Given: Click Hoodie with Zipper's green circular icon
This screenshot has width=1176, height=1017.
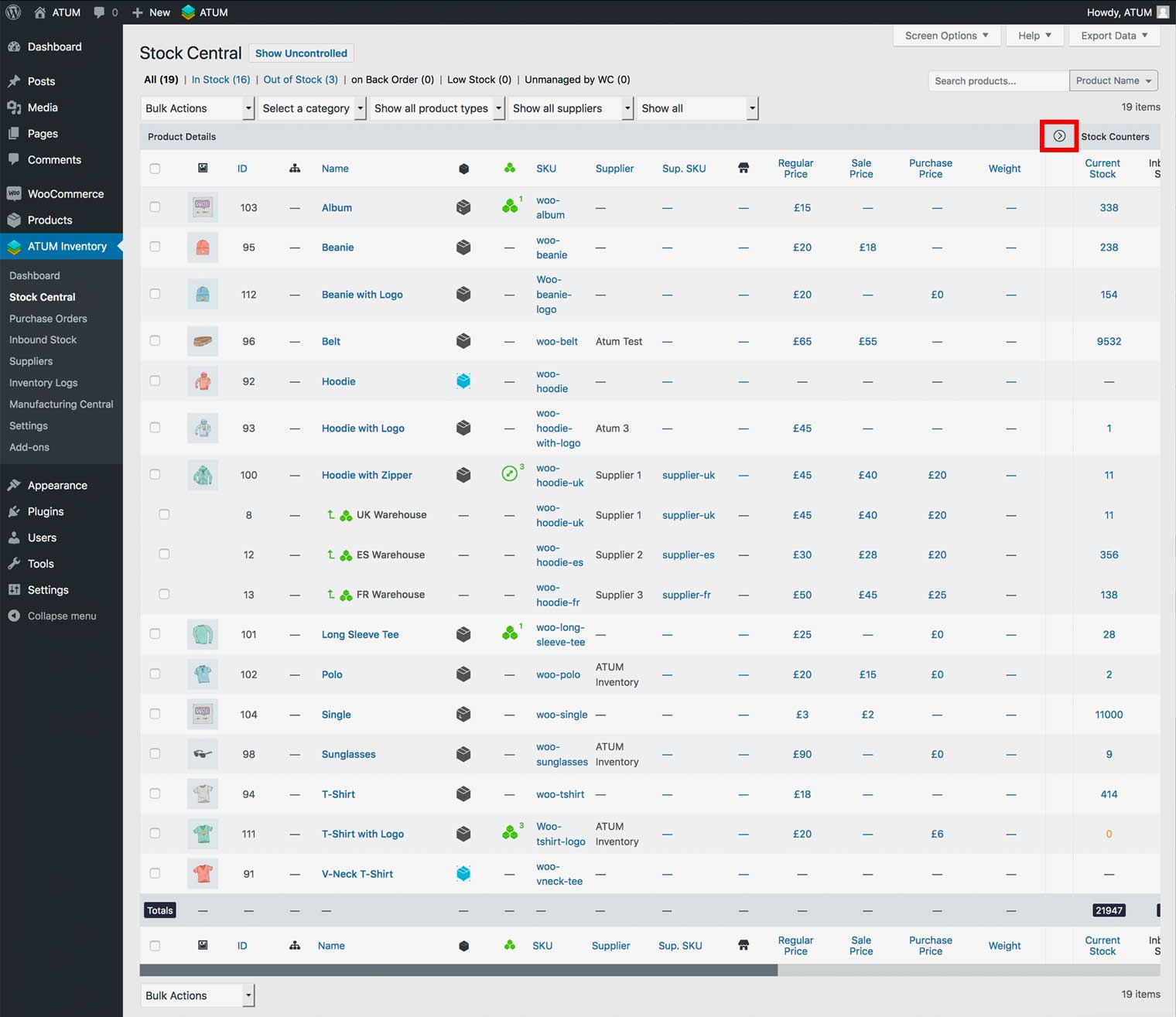Looking at the screenshot, I should tap(509, 474).
